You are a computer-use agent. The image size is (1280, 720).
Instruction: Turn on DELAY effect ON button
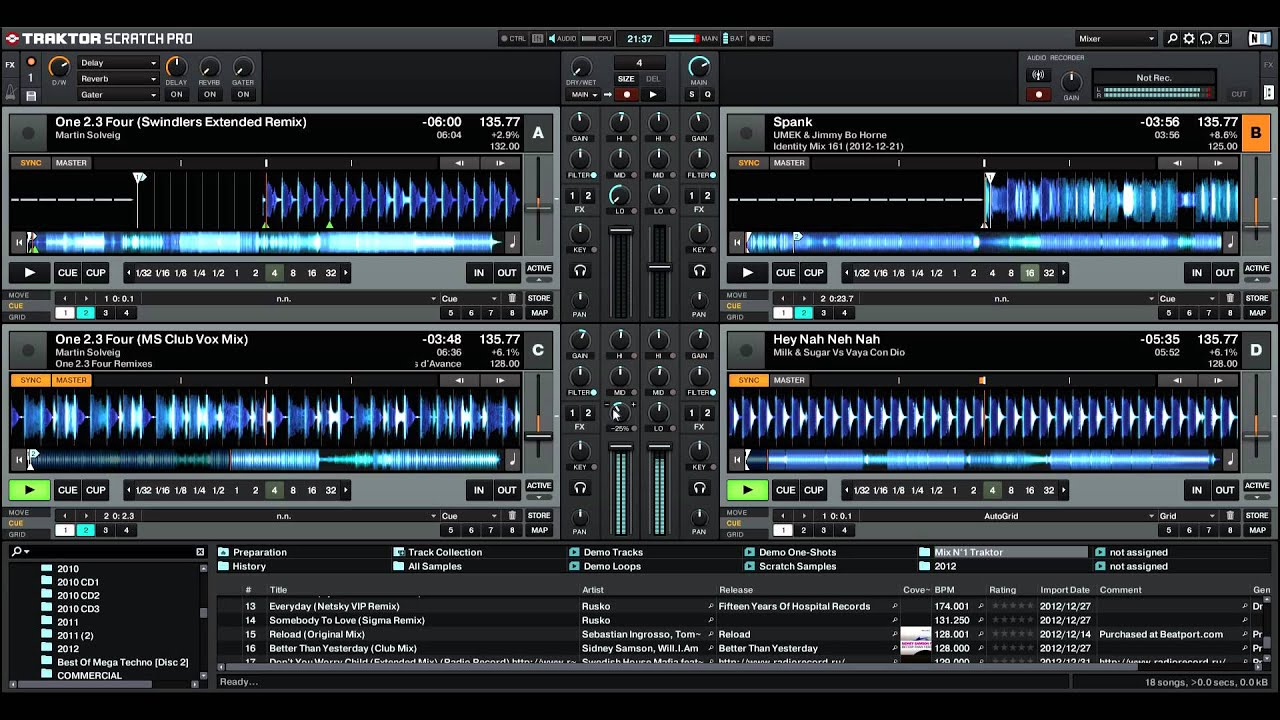click(x=176, y=95)
